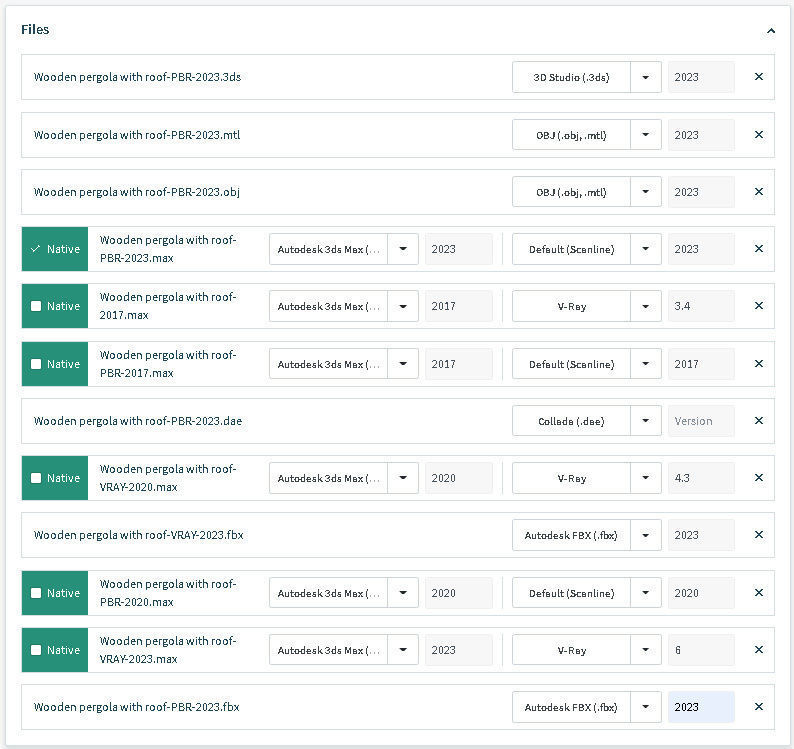This screenshot has height=749, width=794.
Task: Delete the PBR-2023.mtl file entry
Action: 758,135
